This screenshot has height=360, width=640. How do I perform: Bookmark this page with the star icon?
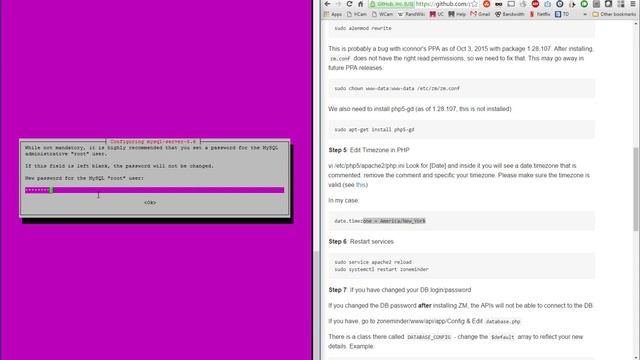[x=474, y=4]
